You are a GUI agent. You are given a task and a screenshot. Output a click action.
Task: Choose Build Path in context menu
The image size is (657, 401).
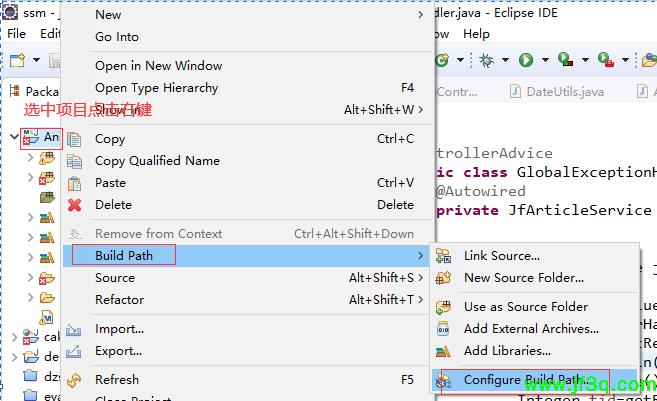(124, 255)
